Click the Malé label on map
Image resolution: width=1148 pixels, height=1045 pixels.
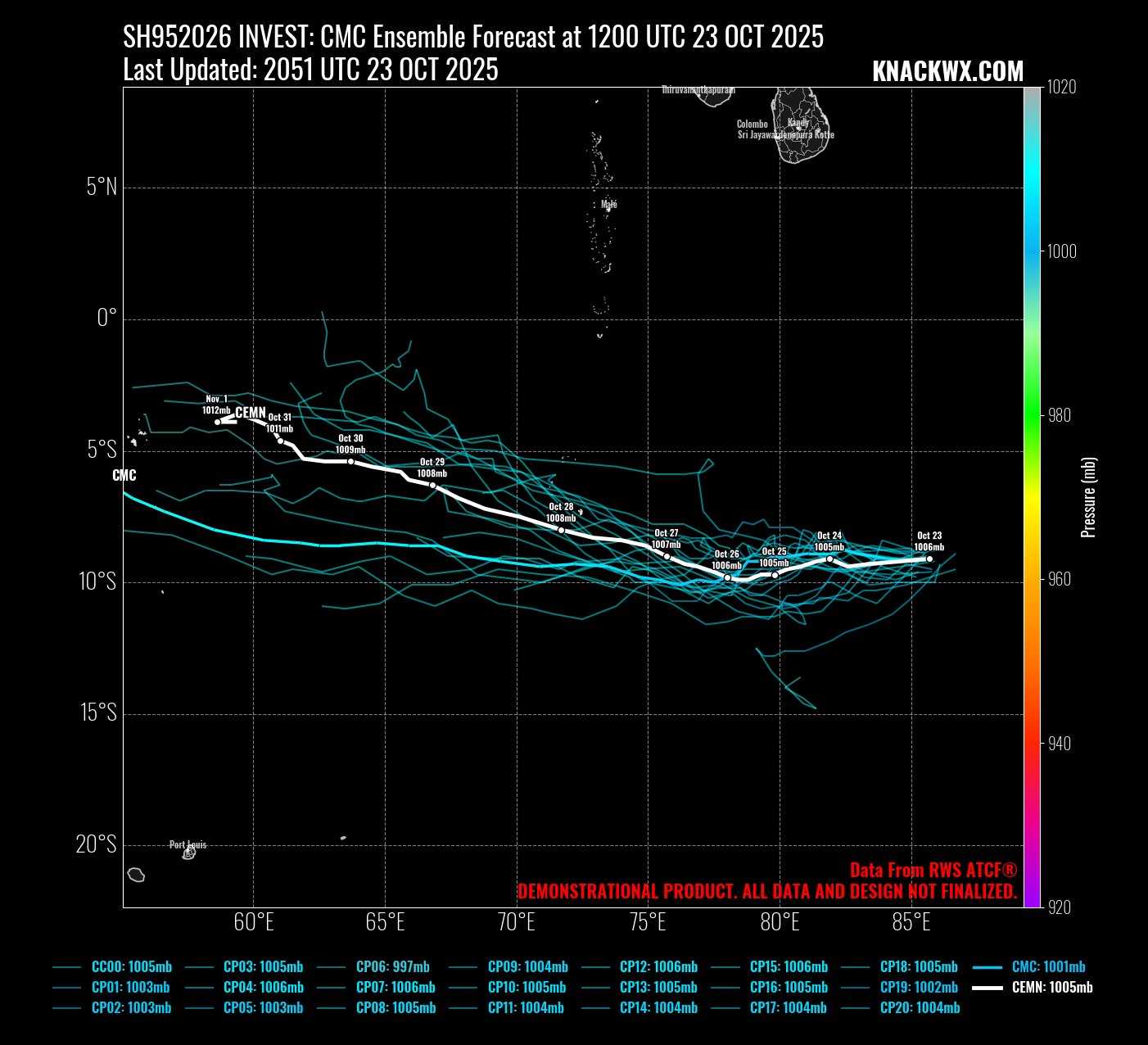(608, 204)
